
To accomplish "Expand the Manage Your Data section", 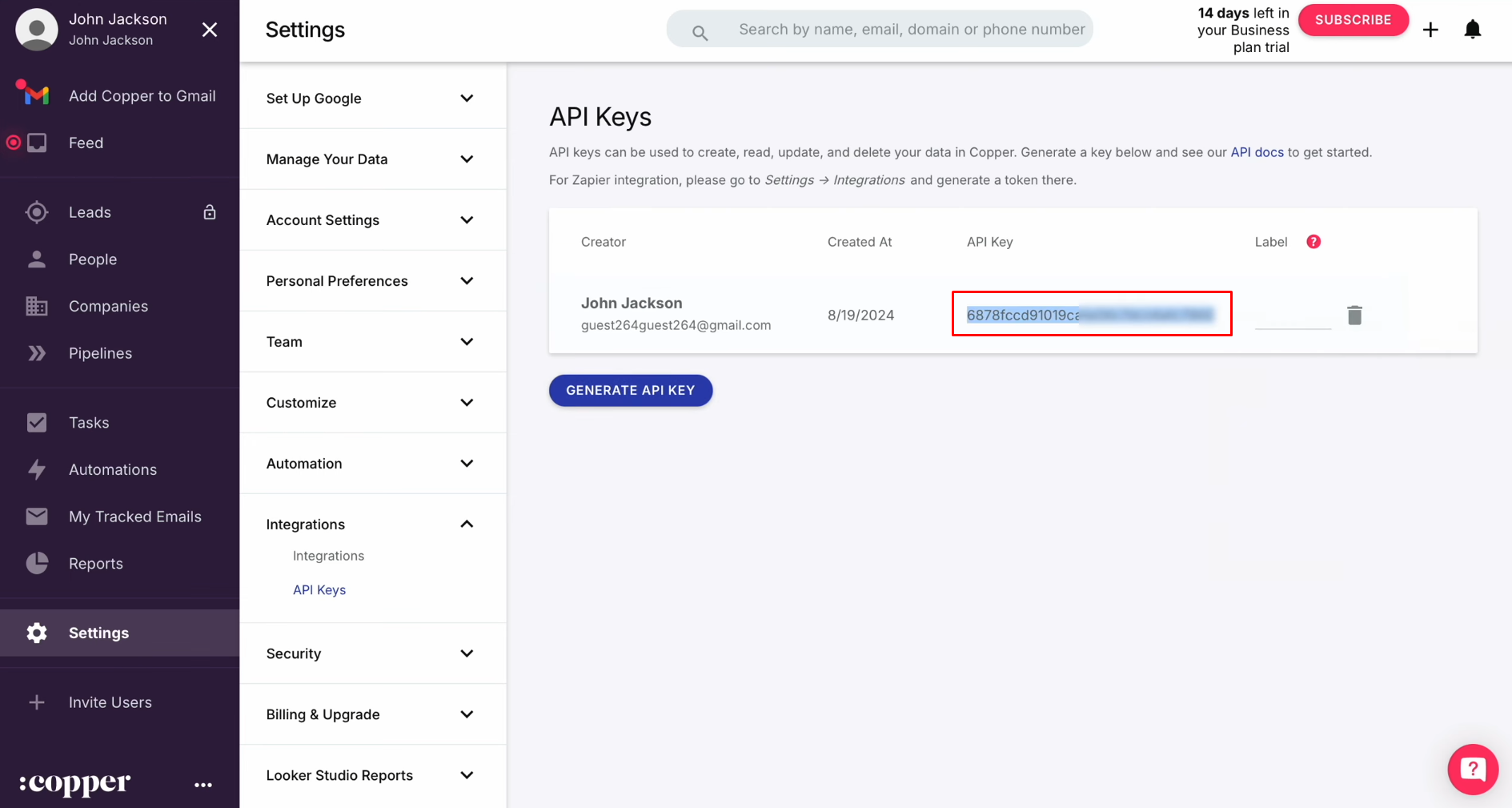I will [x=373, y=159].
